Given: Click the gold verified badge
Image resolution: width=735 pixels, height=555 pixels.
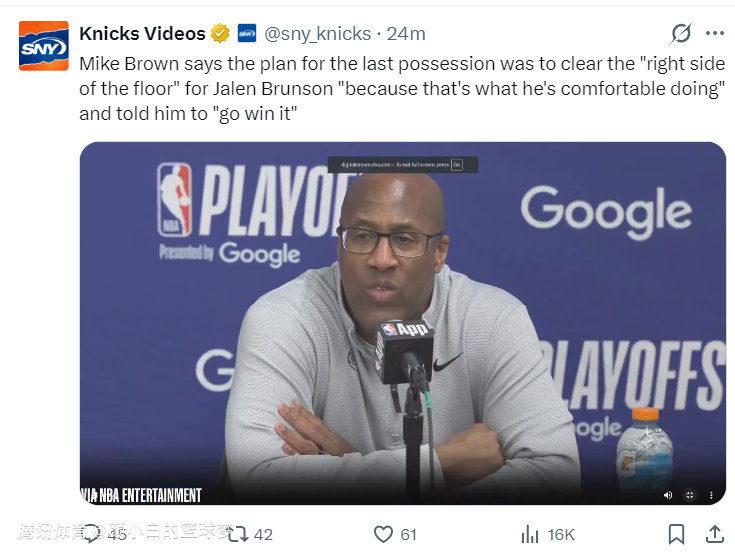Looking at the screenshot, I should 221,34.
